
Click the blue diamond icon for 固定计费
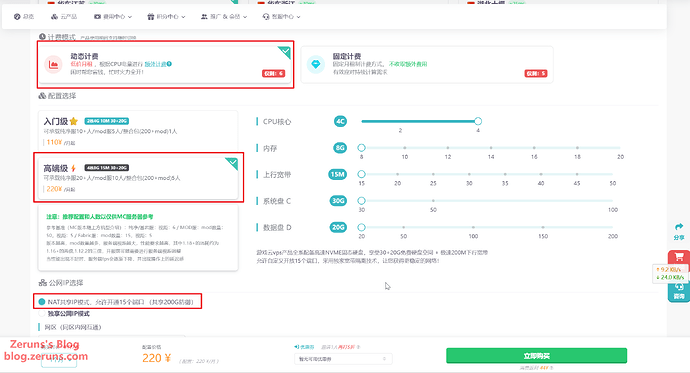pos(316,64)
